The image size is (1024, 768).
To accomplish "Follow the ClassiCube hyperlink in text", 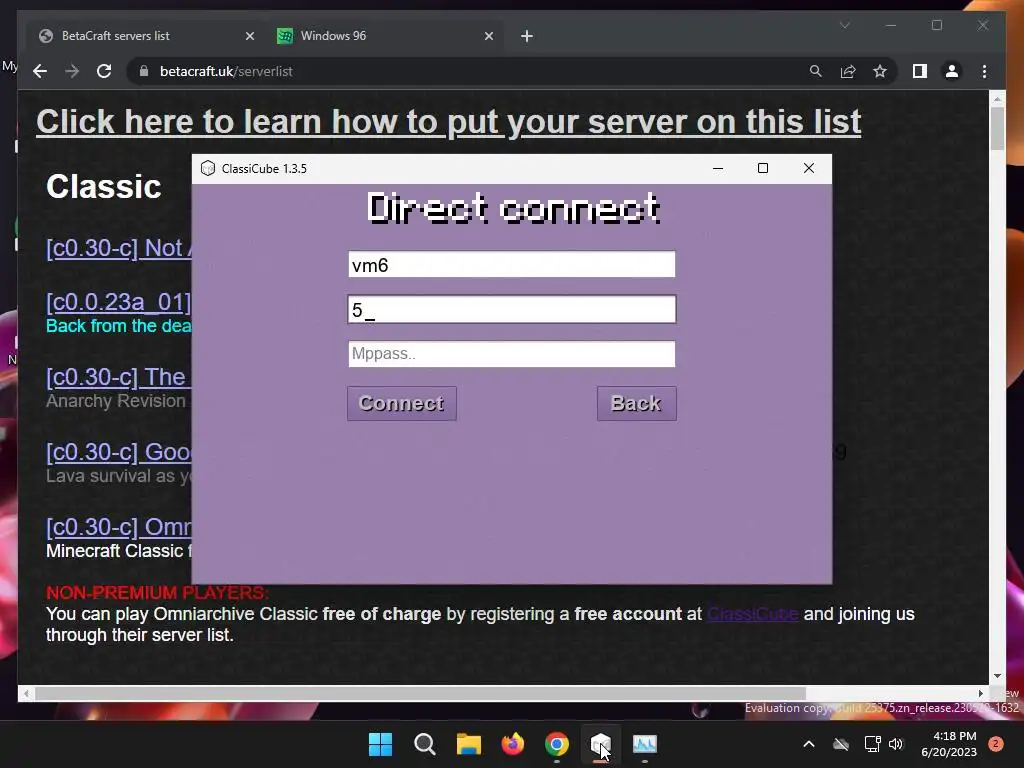I will [x=752, y=615].
